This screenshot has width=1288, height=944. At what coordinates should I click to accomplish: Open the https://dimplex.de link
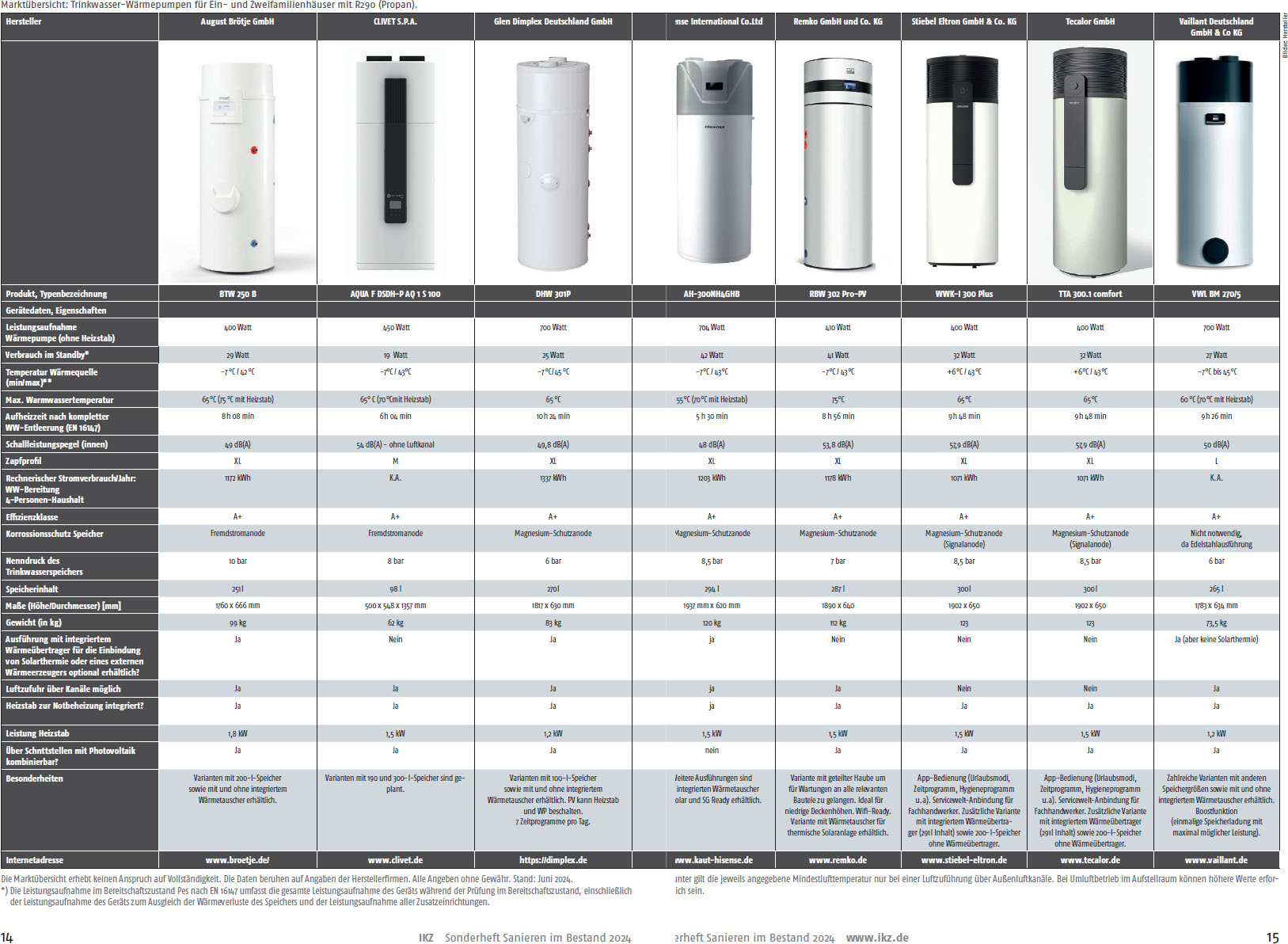pyautogui.click(x=553, y=860)
